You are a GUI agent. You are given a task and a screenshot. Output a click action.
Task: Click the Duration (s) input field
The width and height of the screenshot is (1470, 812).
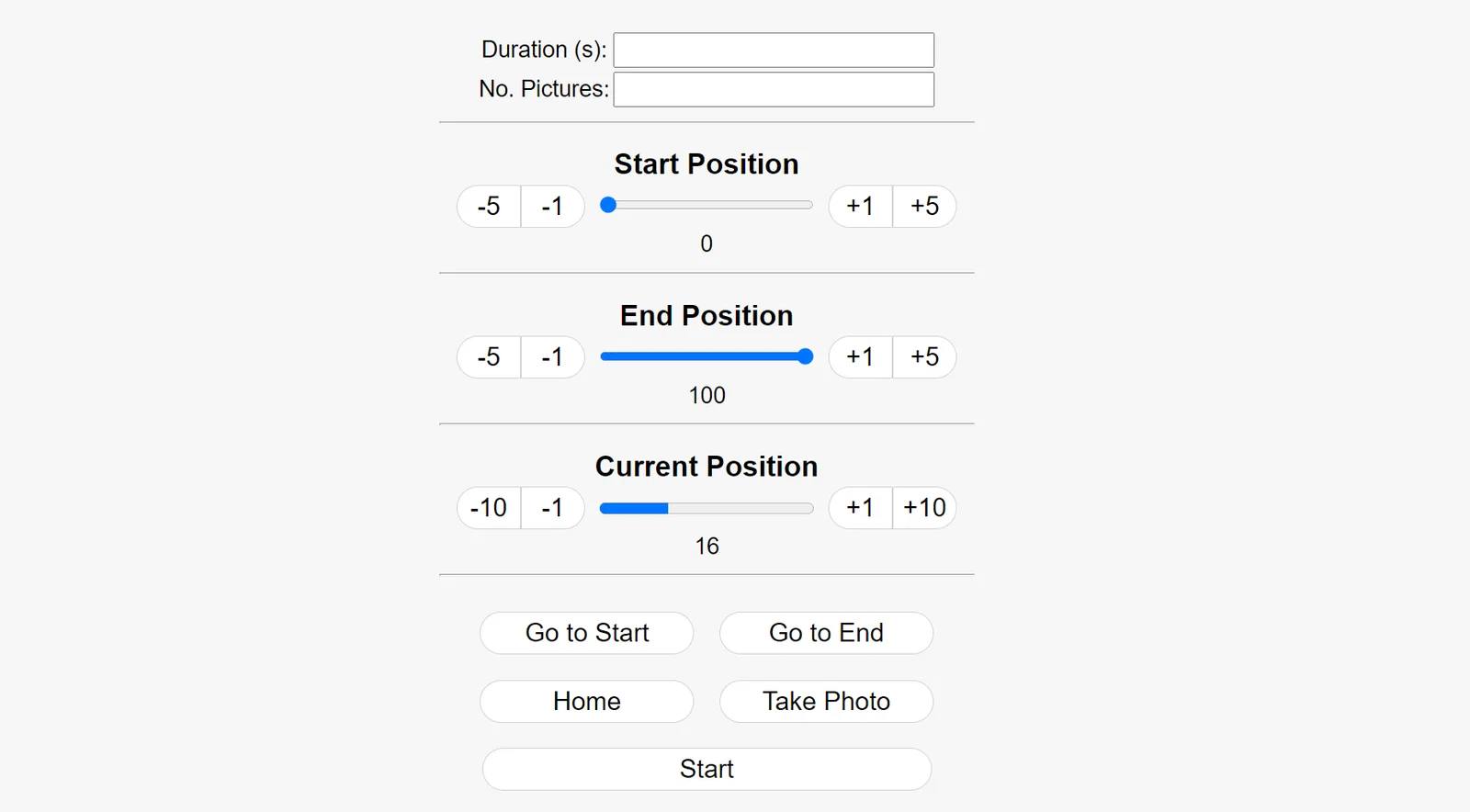tap(774, 51)
